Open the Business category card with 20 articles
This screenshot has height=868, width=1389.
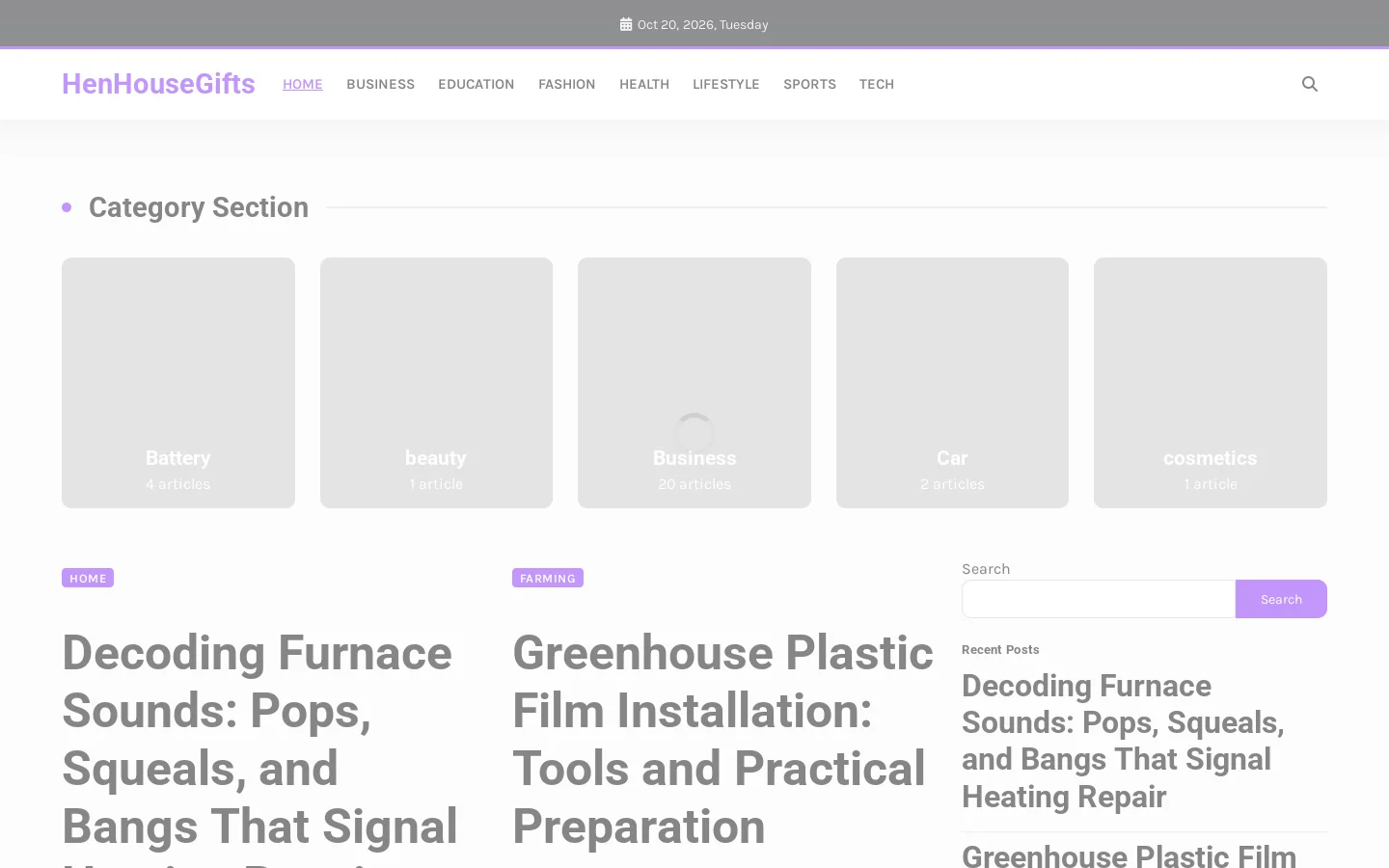point(694,383)
